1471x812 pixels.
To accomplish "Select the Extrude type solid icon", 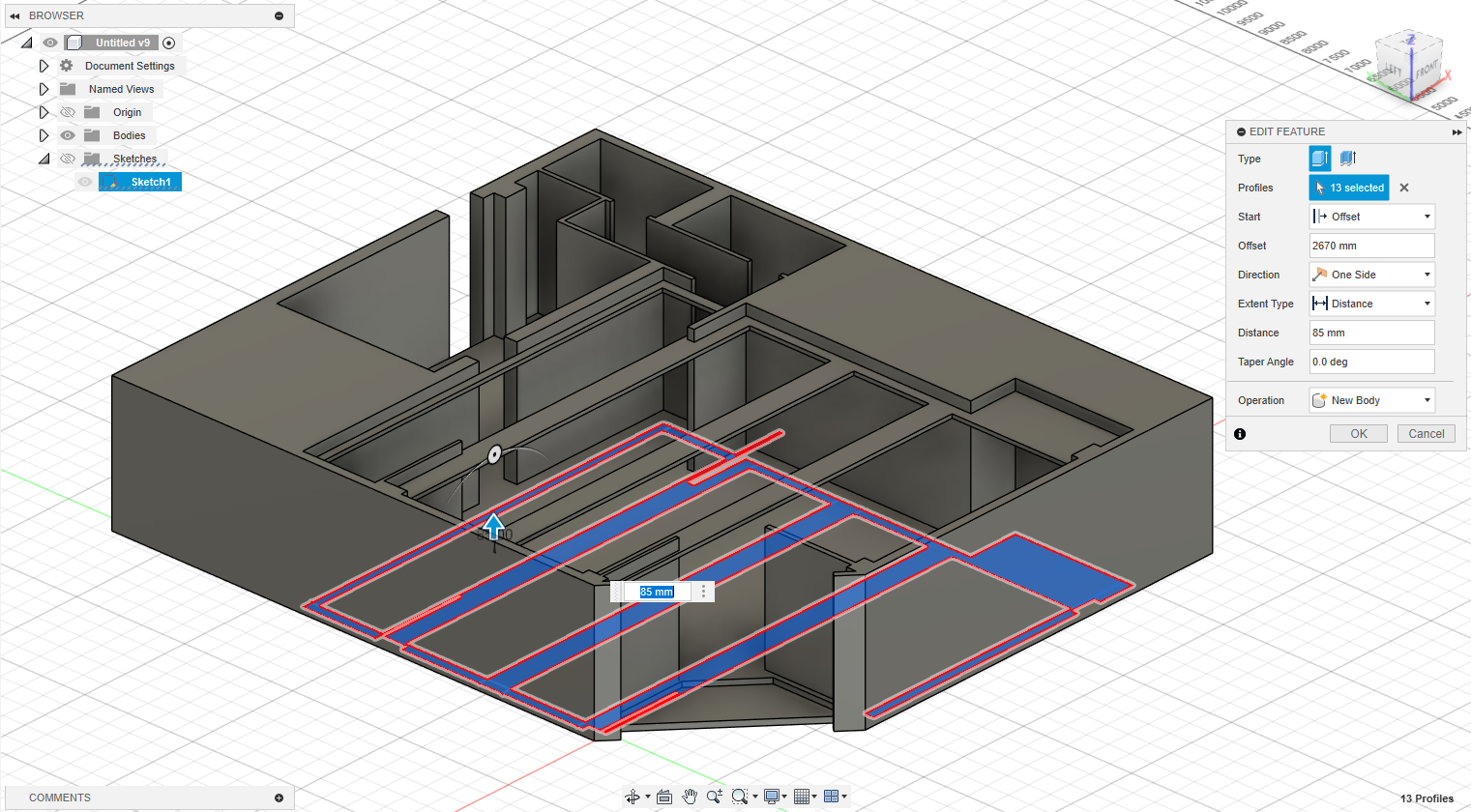I will click(1320, 159).
